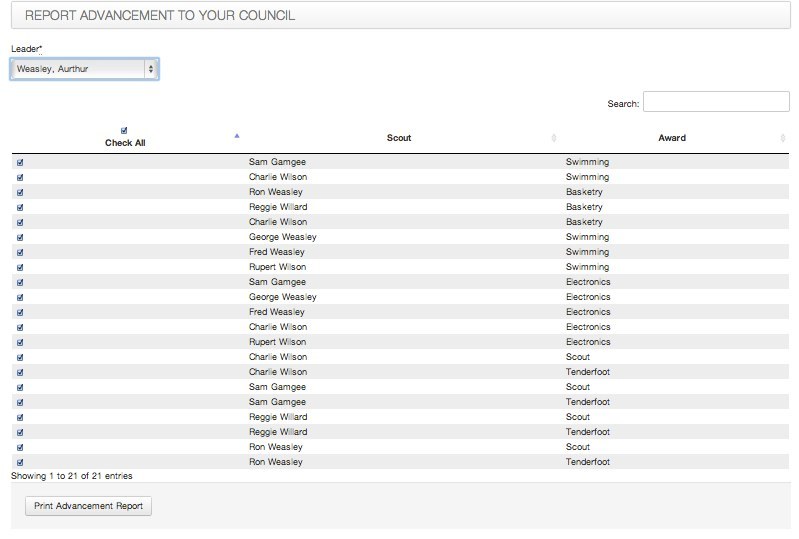Uncheck Charlie Wilson Scout row checkbox

click(20, 357)
